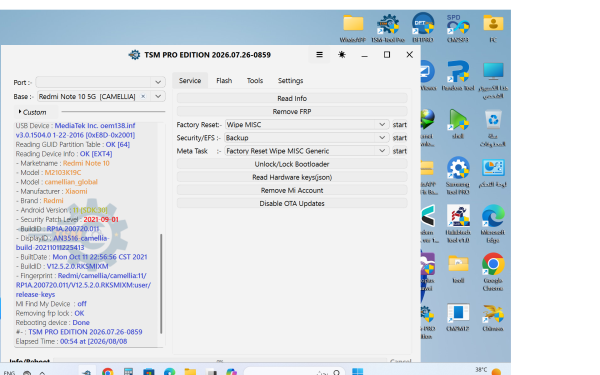
Task: Click the Android Version 11 [SDK:30] line
Action: 62,210
